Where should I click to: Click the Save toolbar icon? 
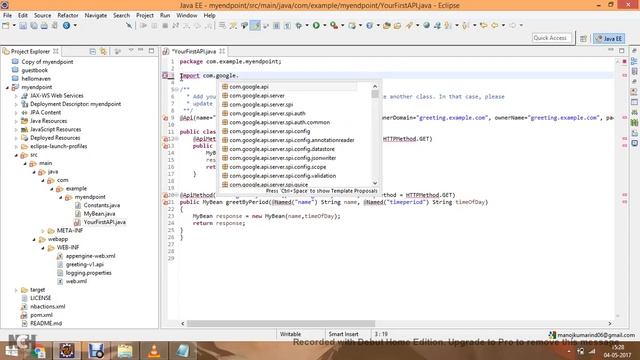pos(23,25)
